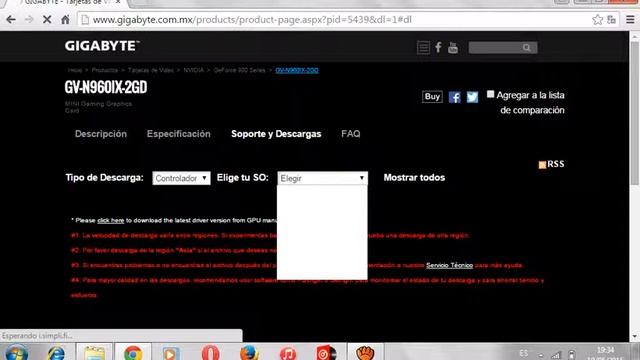Screen dimensions: 640x360
Task: Open the Servicio Técnico link
Action: pyautogui.click(x=449, y=265)
